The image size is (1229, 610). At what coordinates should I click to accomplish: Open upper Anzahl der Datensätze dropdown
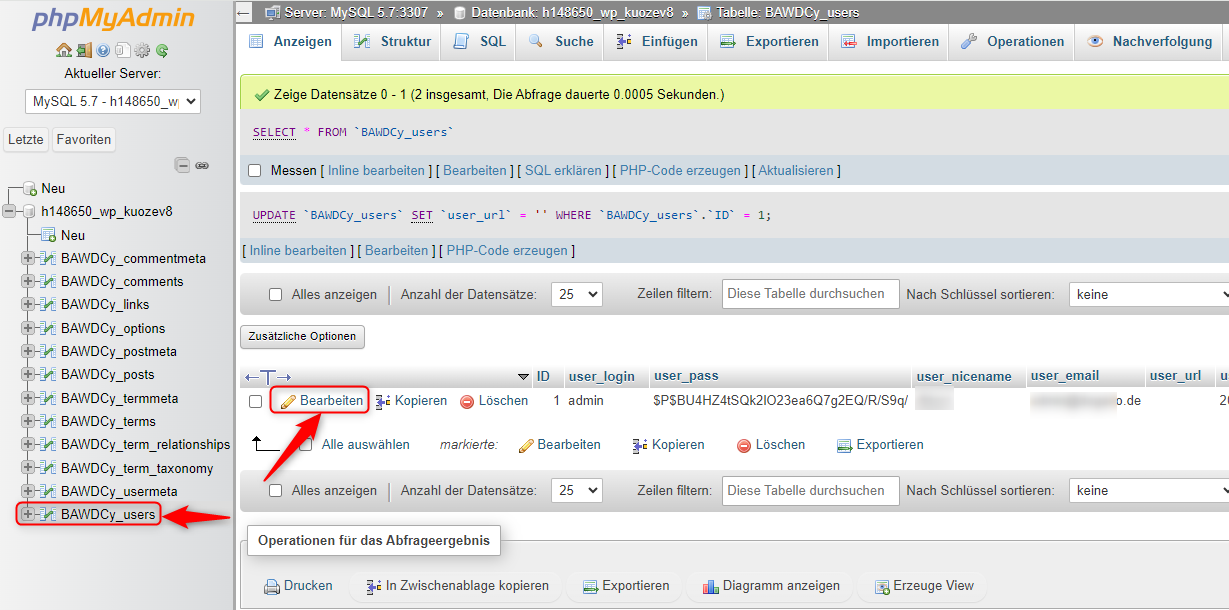pyautogui.click(x=577, y=295)
